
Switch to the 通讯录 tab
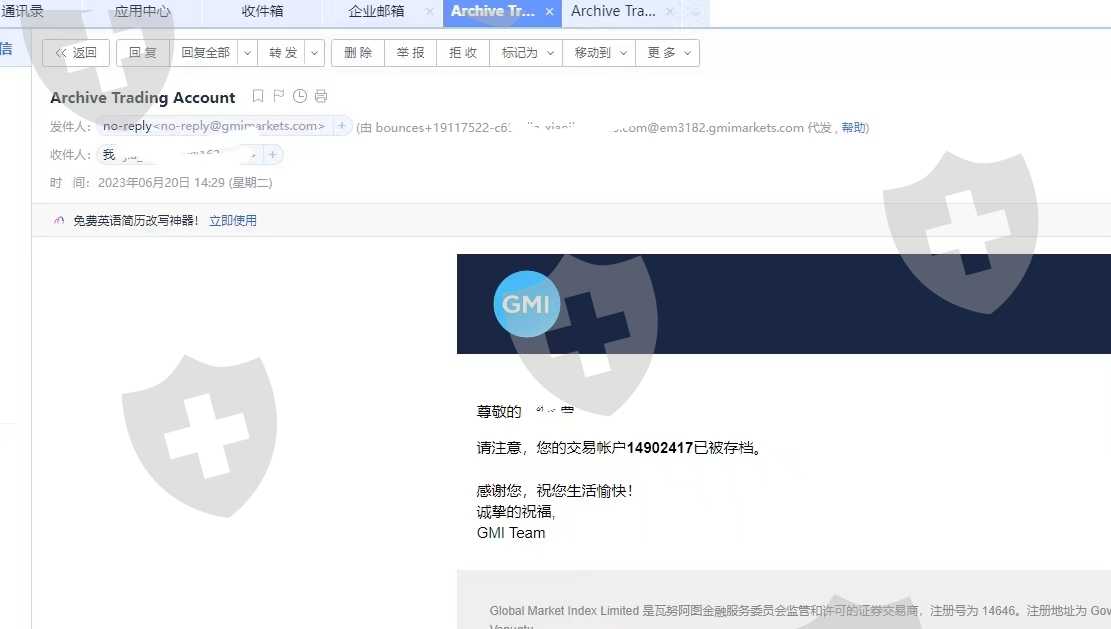pyautogui.click(x=23, y=11)
